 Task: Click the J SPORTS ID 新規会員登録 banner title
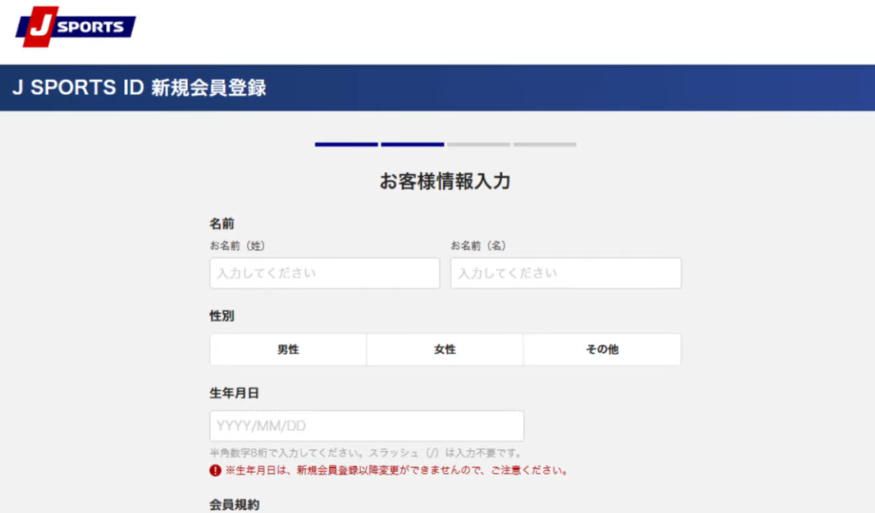(x=139, y=88)
